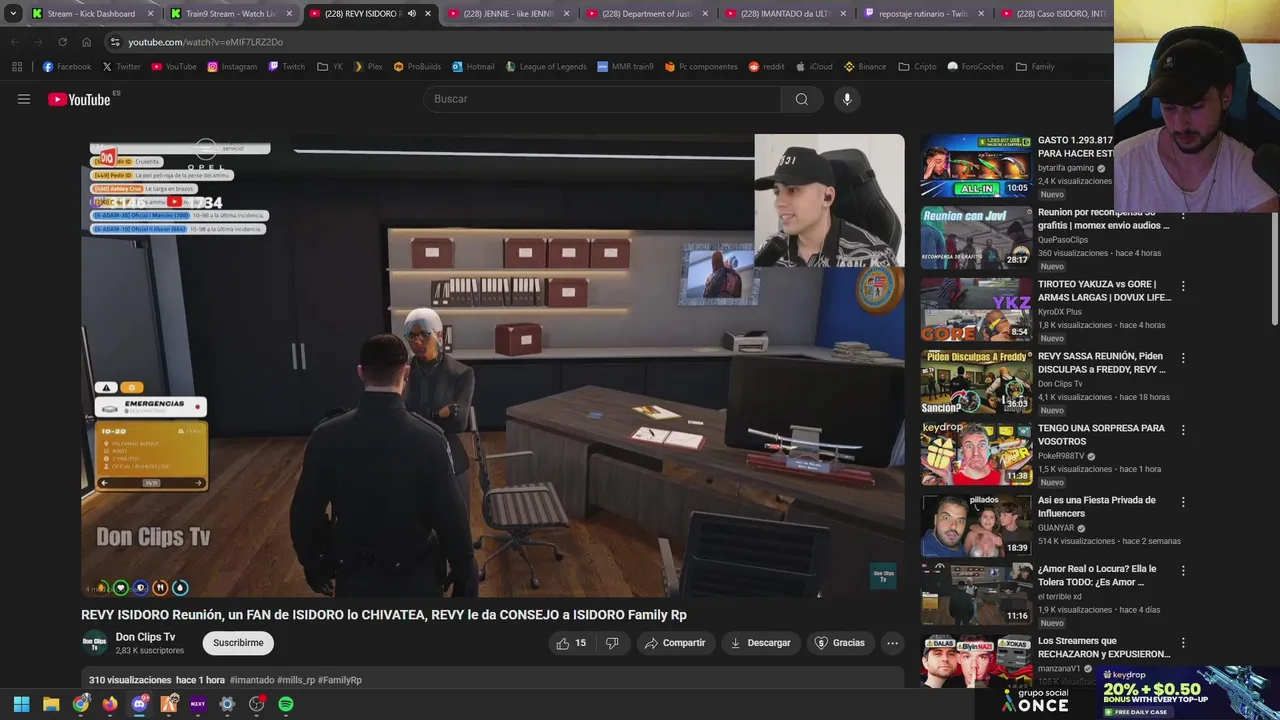Click the YouTube logo to go home
1280x720 pixels.
click(x=79, y=99)
